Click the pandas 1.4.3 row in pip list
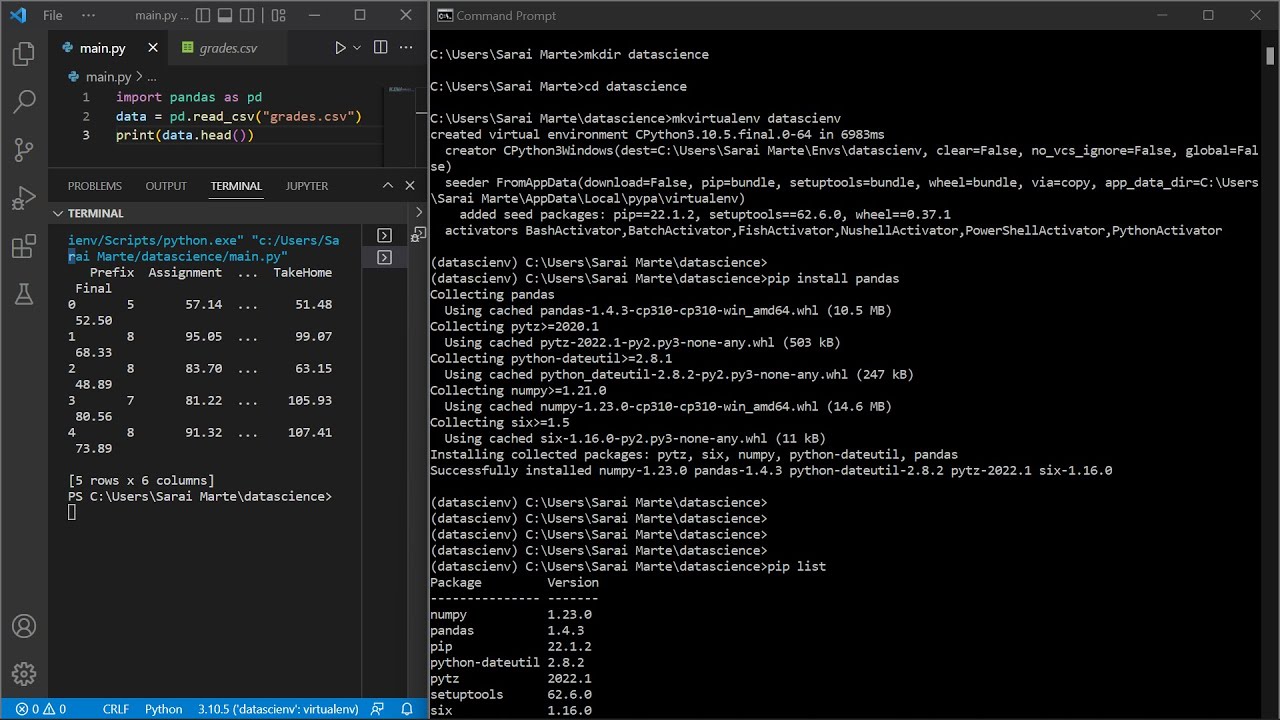1280x720 pixels. pyautogui.click(x=507, y=630)
